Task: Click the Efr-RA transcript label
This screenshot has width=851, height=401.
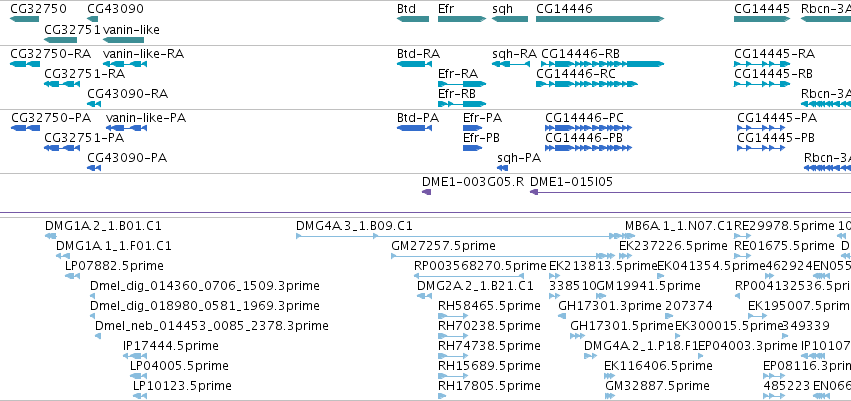Action: click(x=458, y=74)
